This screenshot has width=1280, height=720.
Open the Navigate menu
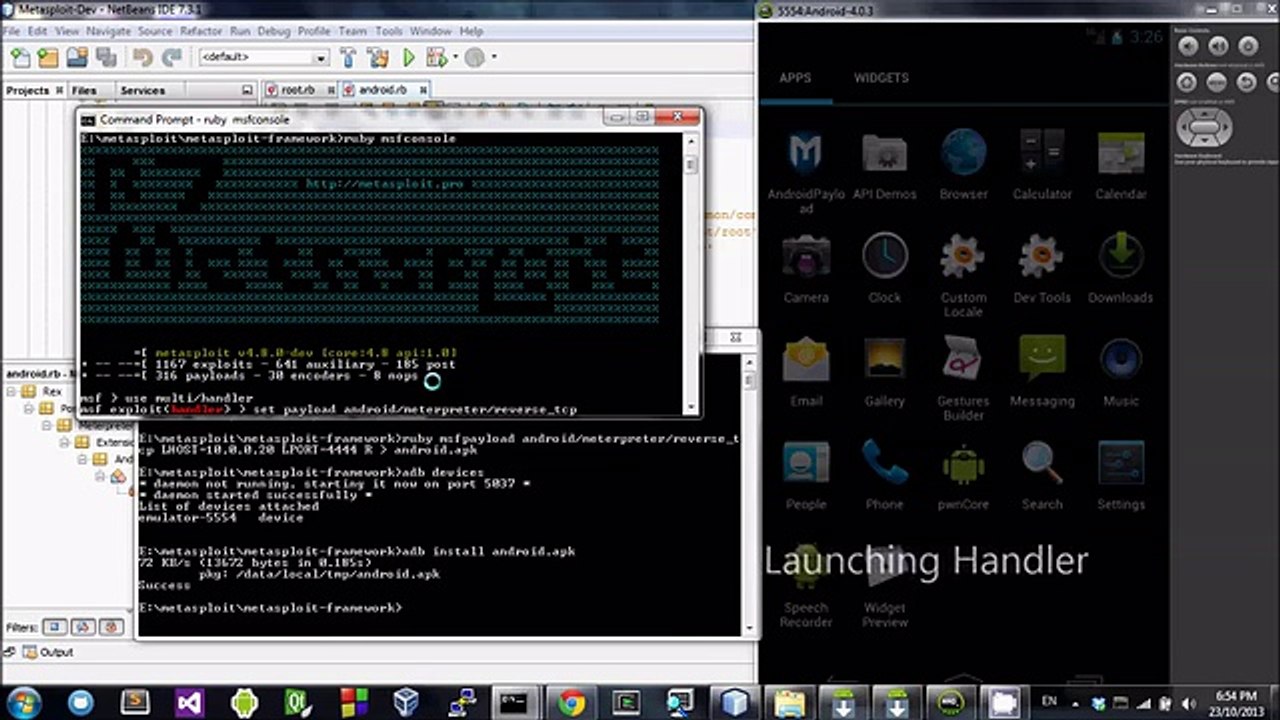(108, 31)
